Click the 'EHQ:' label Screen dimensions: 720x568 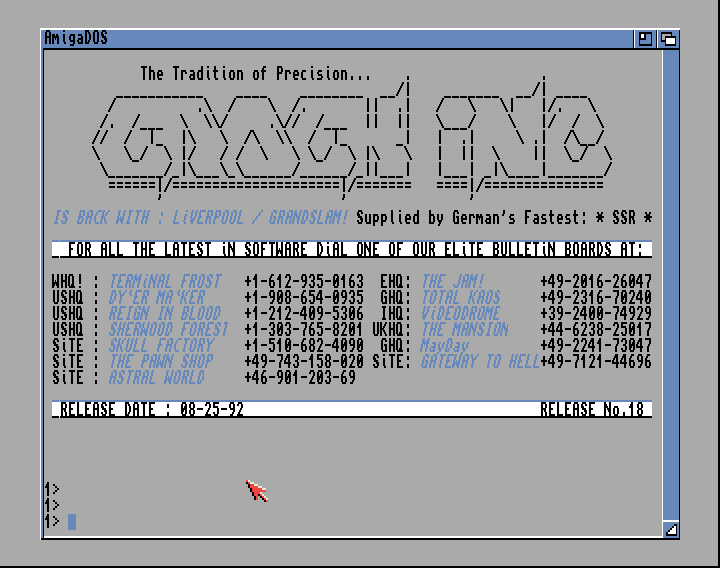point(396,281)
